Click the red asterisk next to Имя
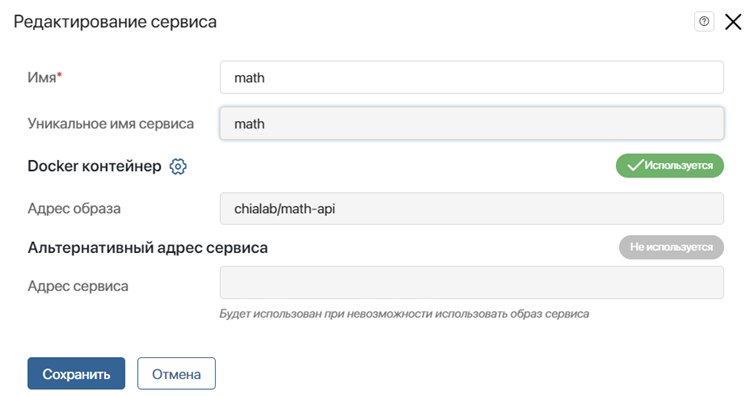 coord(59,75)
